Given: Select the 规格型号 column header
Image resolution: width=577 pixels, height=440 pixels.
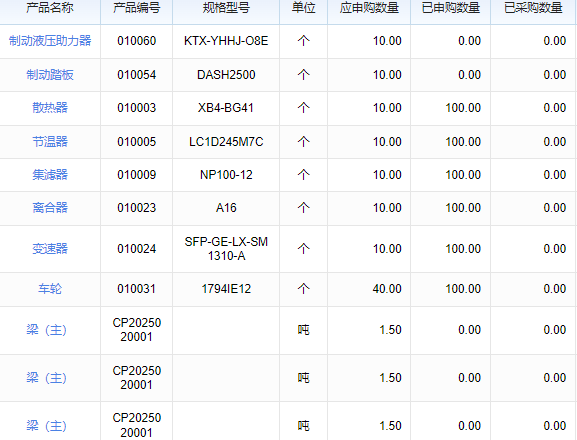Looking at the screenshot, I should [x=226, y=8].
